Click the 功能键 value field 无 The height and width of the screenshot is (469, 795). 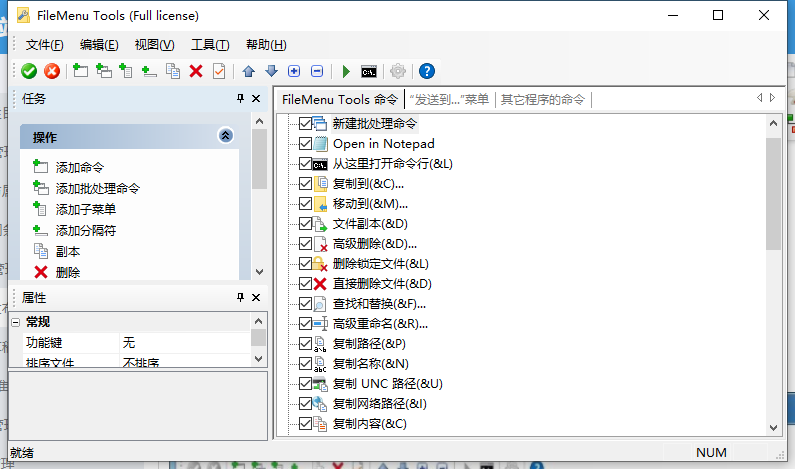[x=185, y=343]
